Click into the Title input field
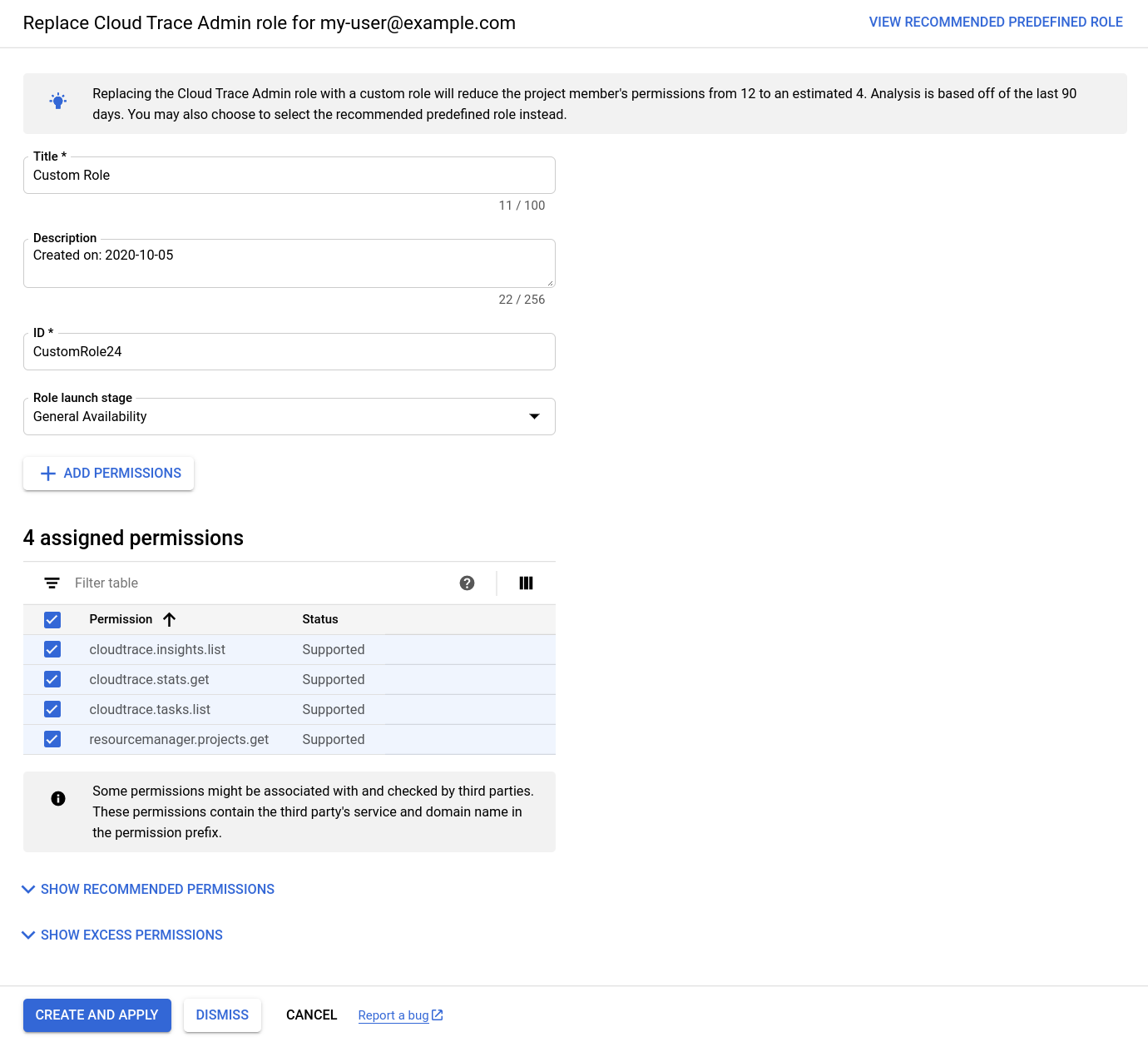This screenshot has height=1042, width=1148. 289,176
